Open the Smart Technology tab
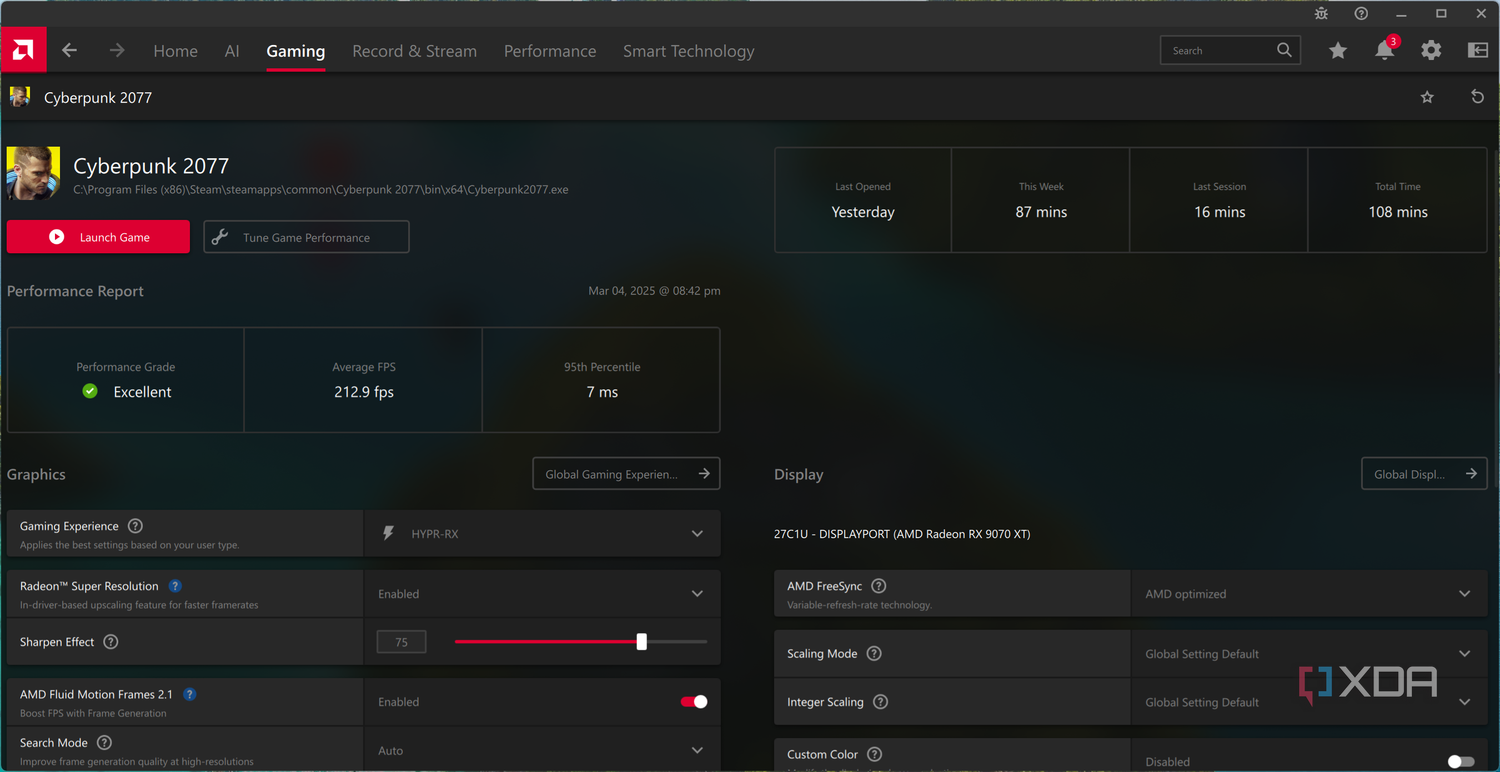1500x772 pixels. tap(689, 51)
